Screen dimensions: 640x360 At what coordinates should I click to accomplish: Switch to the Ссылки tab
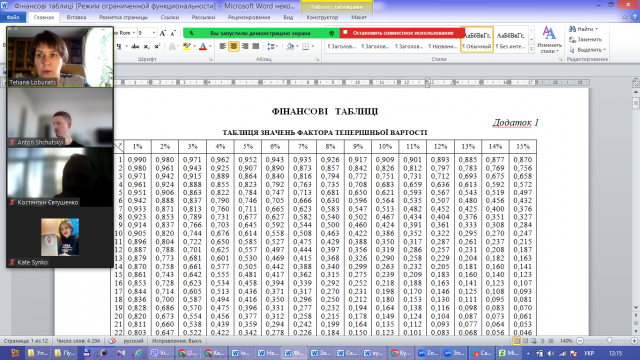(170, 18)
